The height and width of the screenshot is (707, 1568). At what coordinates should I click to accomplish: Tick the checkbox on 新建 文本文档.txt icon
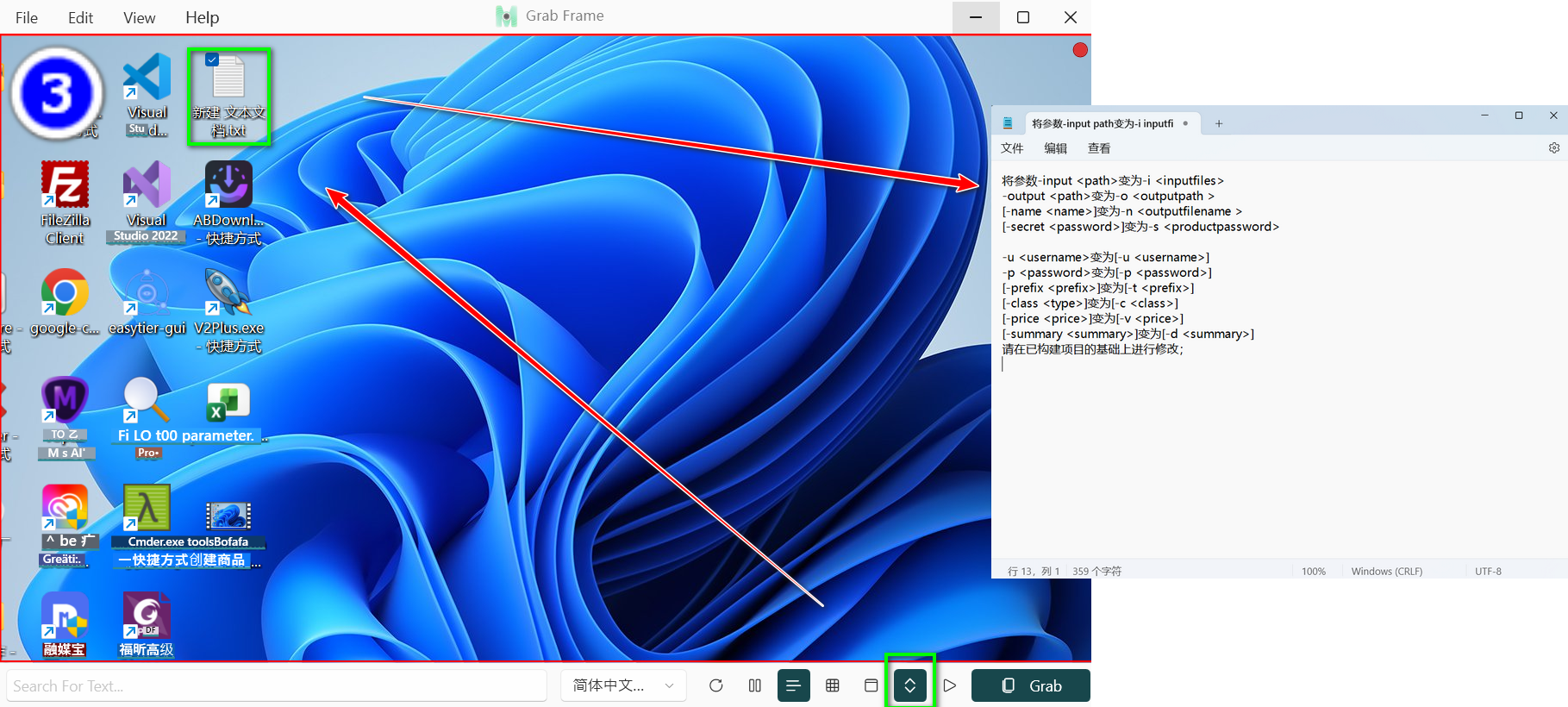[212, 59]
